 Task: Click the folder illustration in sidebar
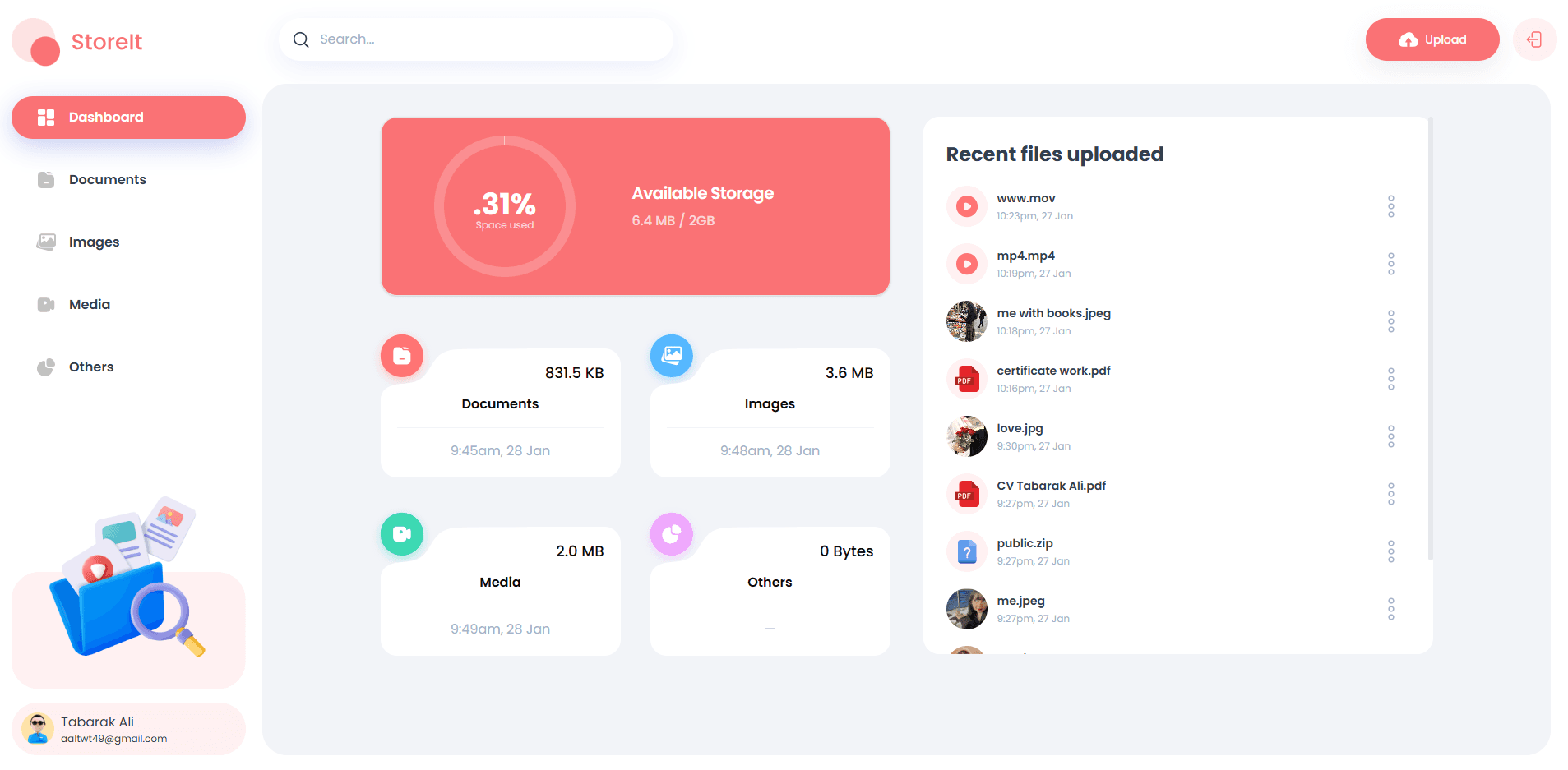(128, 578)
